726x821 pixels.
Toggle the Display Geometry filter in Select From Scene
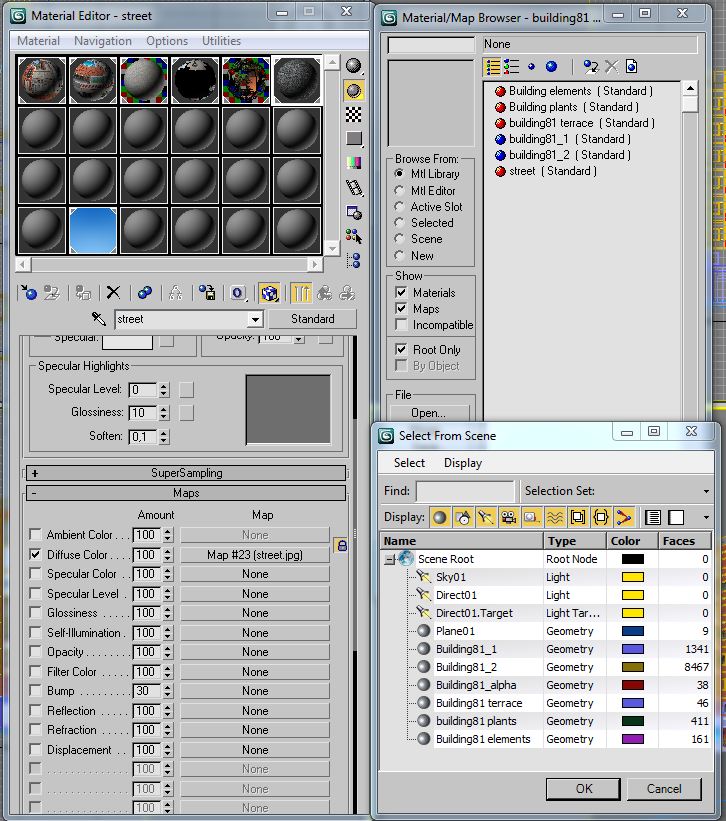tap(440, 517)
